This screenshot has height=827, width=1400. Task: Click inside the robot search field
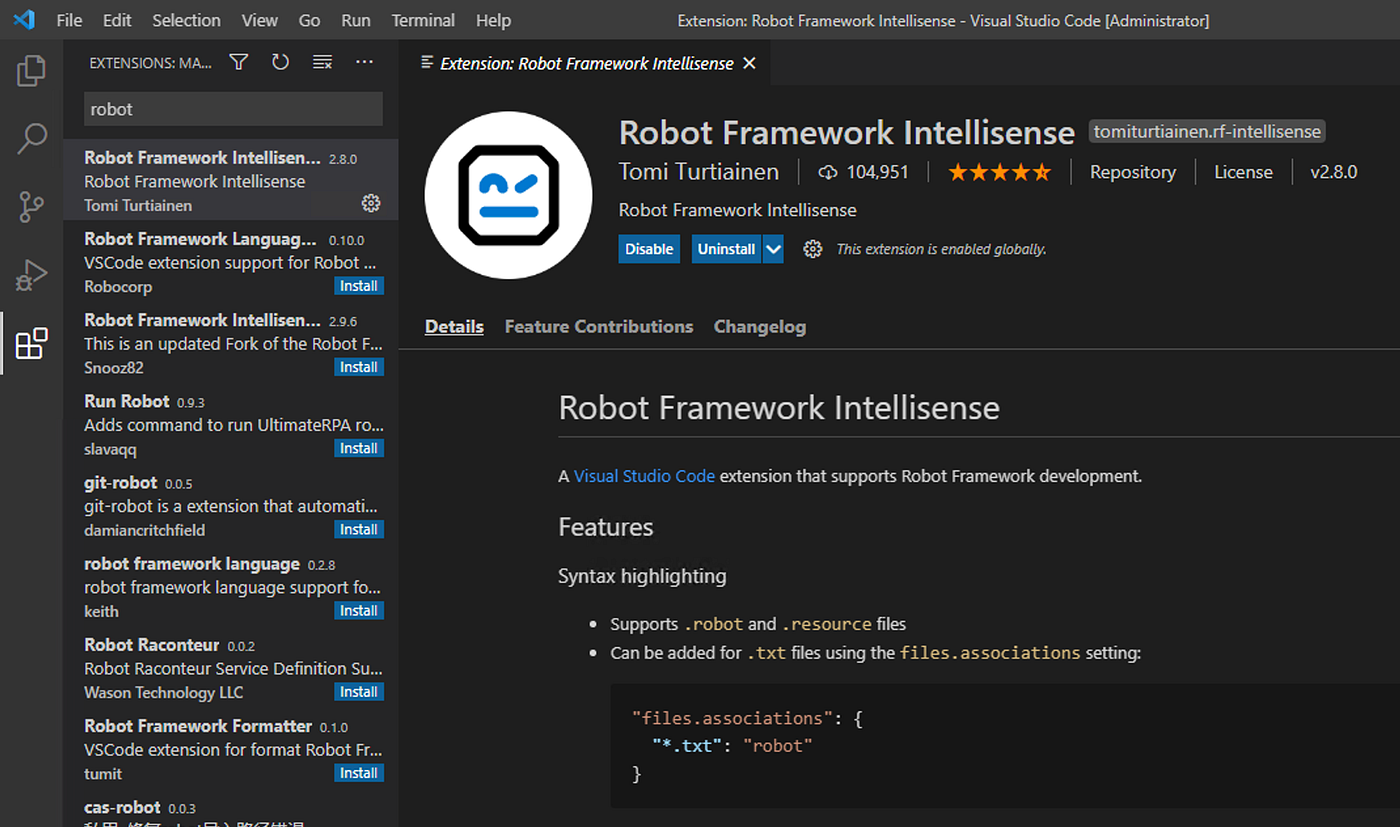232,108
